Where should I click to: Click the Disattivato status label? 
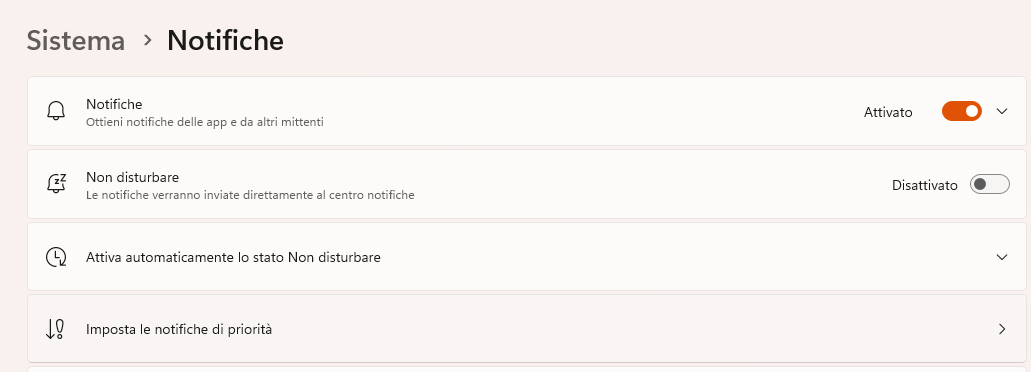tap(924, 185)
